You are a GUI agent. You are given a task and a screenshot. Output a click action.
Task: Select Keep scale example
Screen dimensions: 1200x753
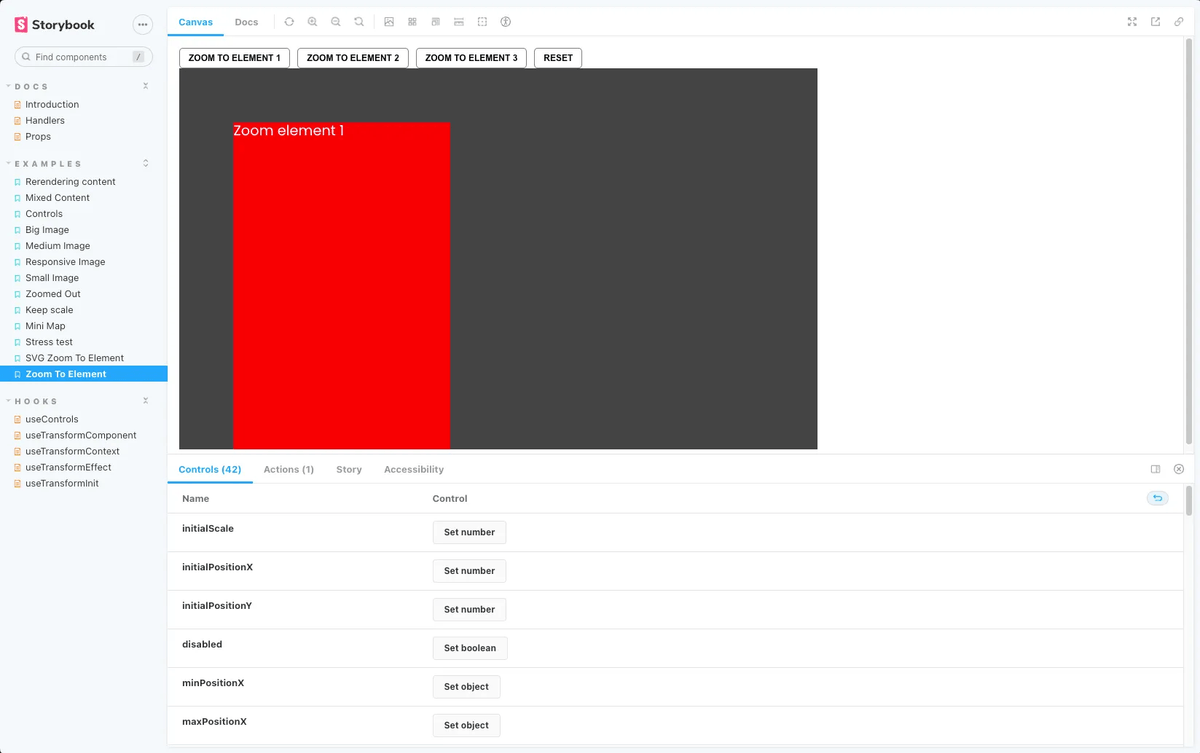[x=49, y=310]
